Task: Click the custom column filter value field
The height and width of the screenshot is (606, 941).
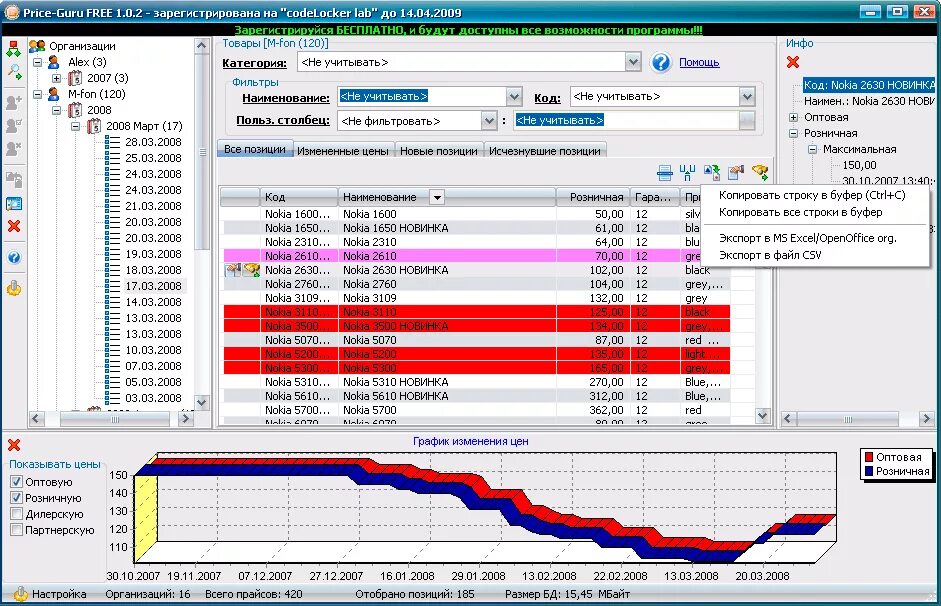Action: (627, 121)
